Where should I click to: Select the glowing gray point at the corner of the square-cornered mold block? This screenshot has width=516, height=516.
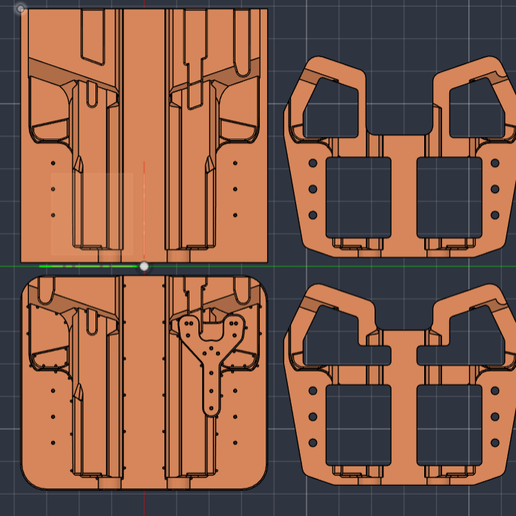coord(21,9)
